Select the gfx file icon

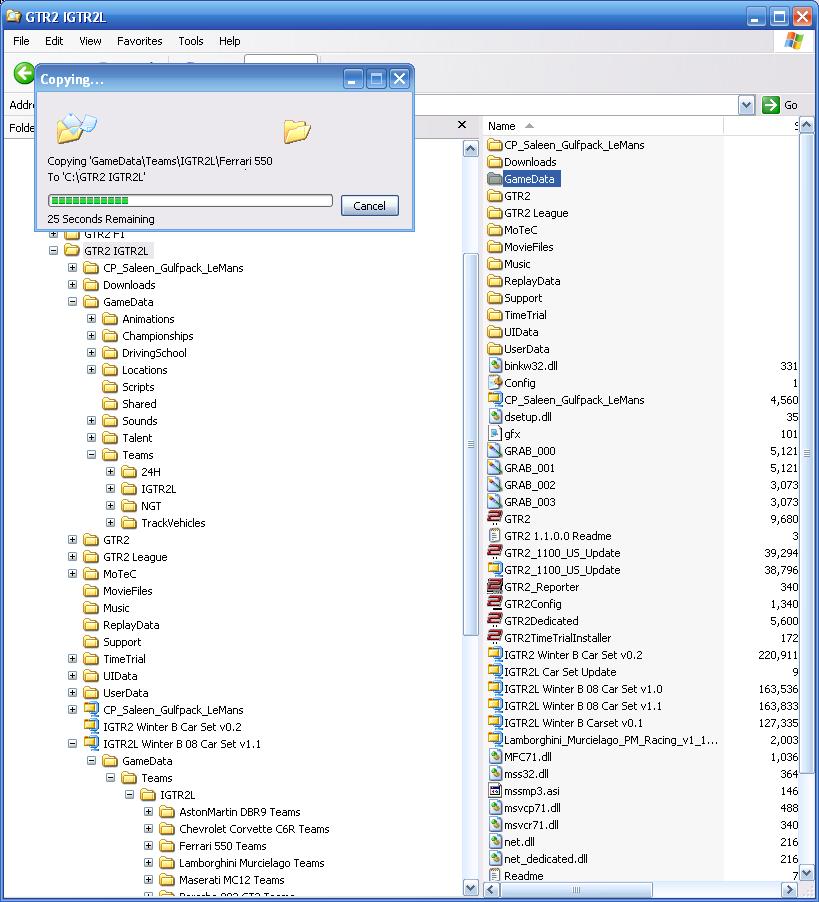pos(495,434)
